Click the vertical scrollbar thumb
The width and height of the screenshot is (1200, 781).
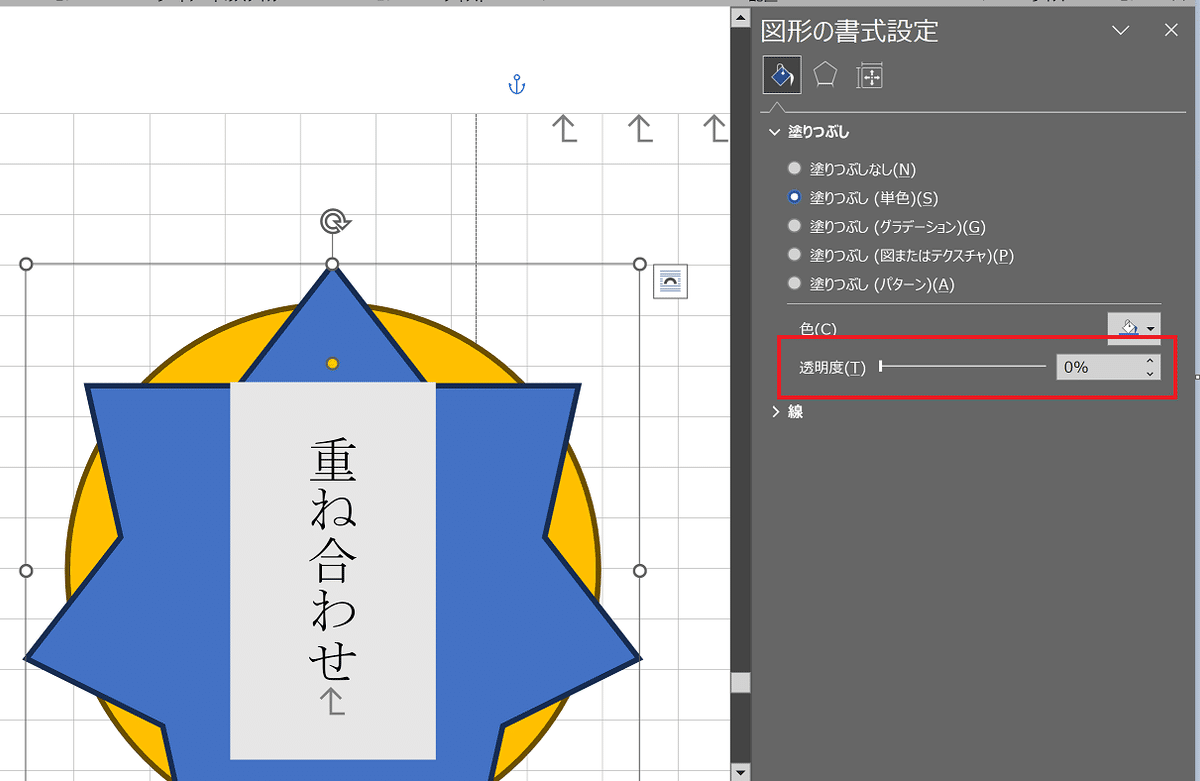(x=740, y=683)
